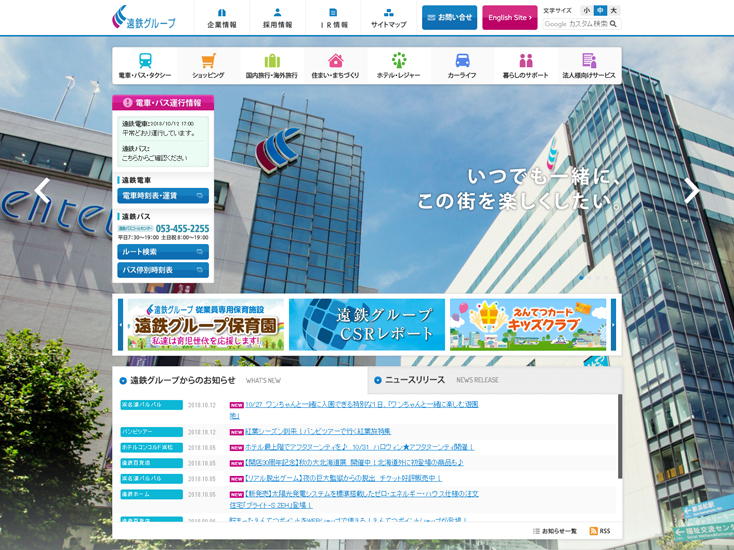Open news link 秋の大北海道展
The height and width of the screenshot is (550, 734).
(x=354, y=462)
